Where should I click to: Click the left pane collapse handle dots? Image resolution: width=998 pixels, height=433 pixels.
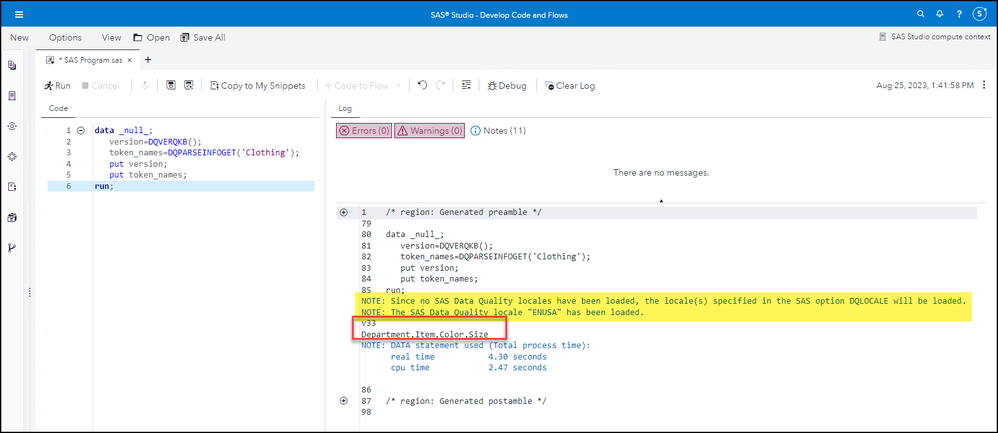point(29,292)
